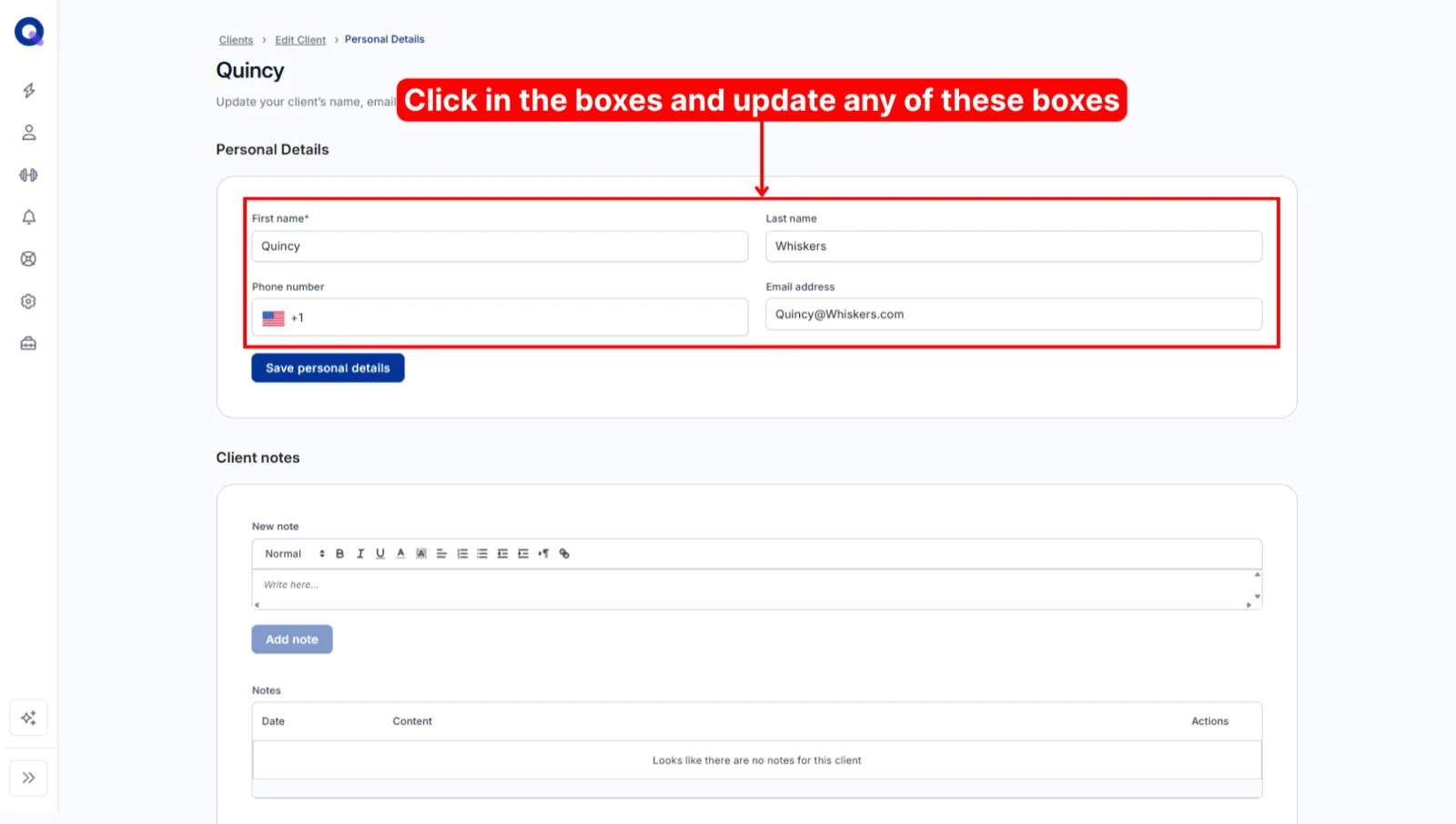Click the Content column header
Viewport: 1456px width, 824px height.
pyautogui.click(x=412, y=721)
